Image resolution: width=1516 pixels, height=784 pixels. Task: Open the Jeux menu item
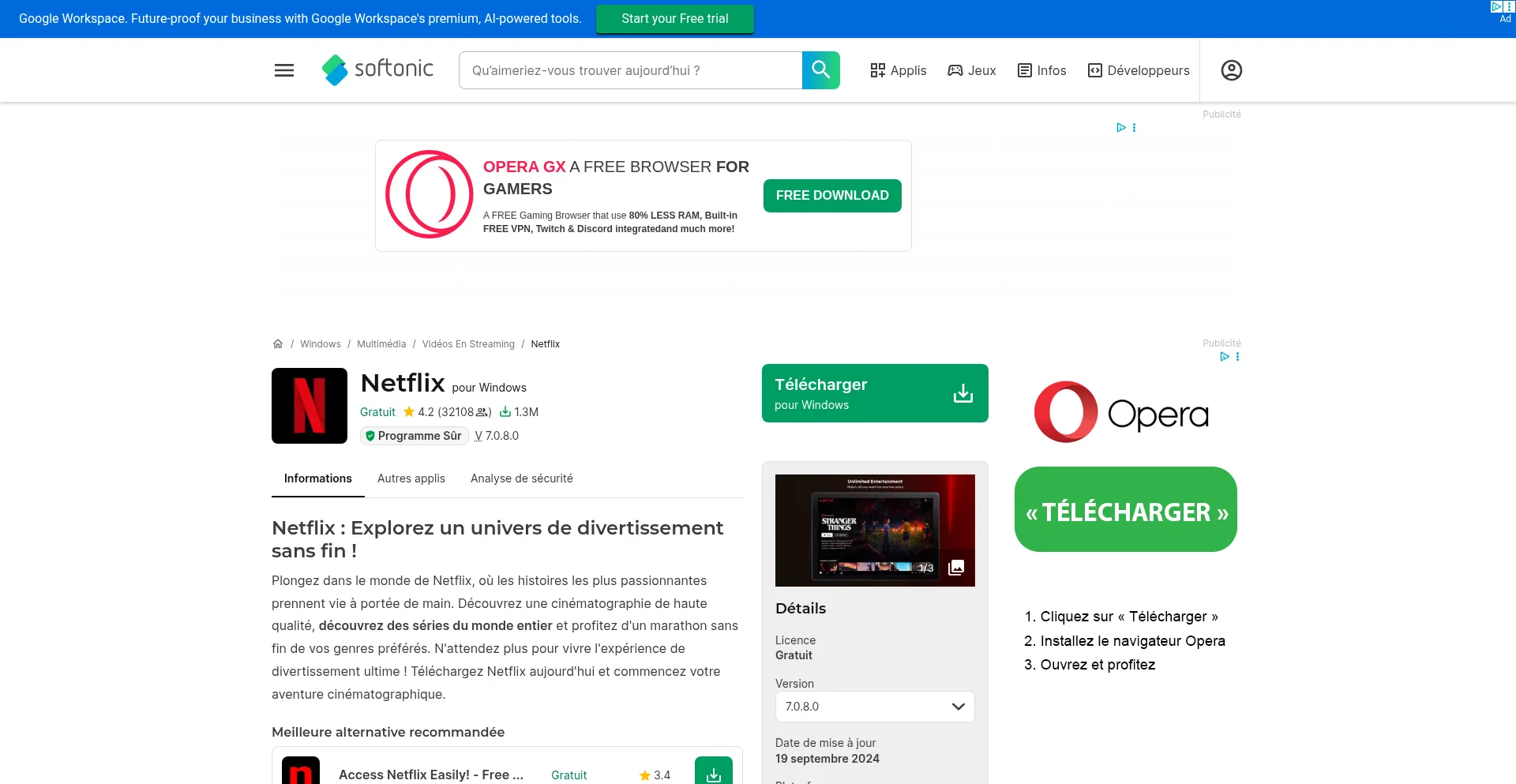(972, 70)
